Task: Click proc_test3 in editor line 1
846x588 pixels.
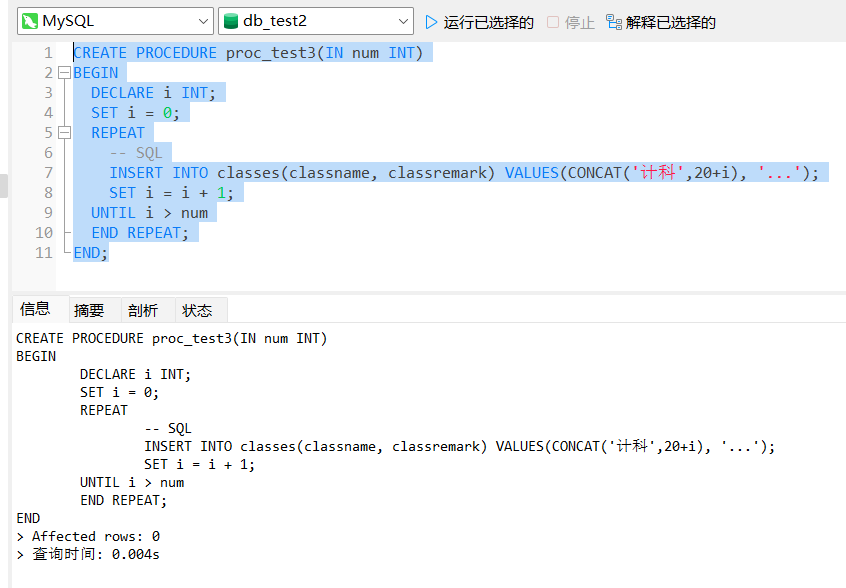Action: pos(271,53)
